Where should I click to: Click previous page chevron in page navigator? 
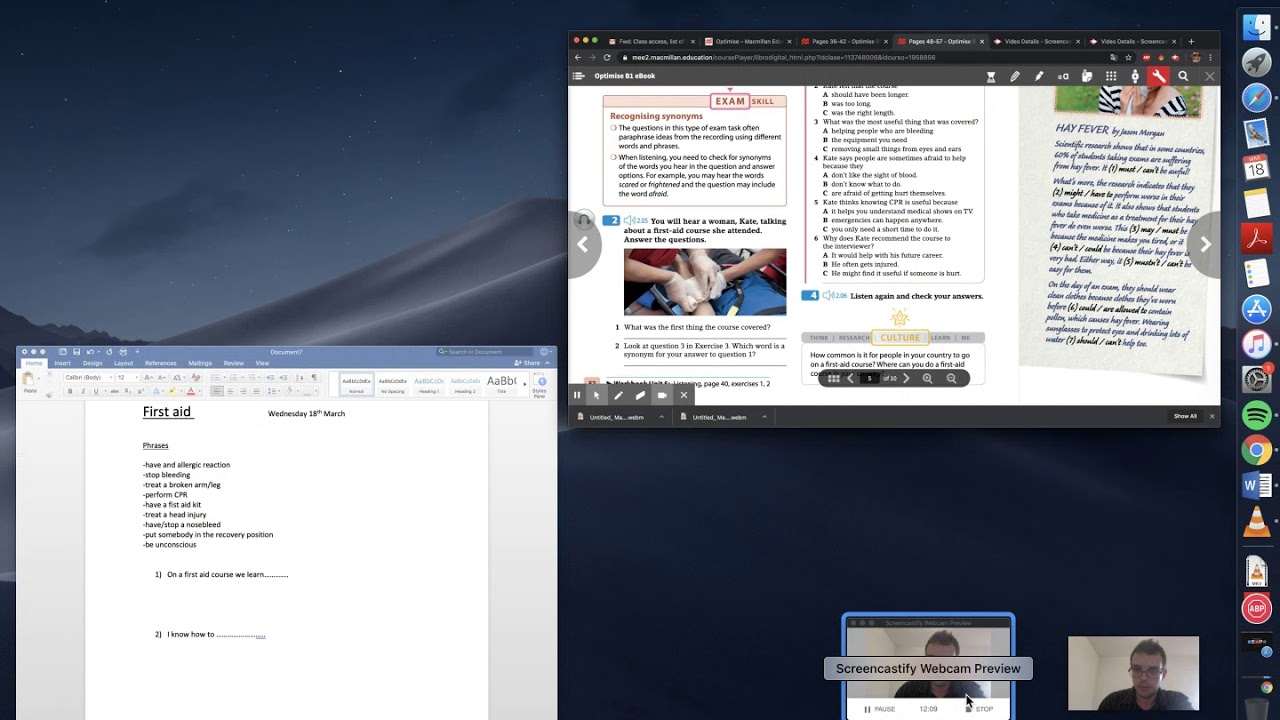coord(850,378)
